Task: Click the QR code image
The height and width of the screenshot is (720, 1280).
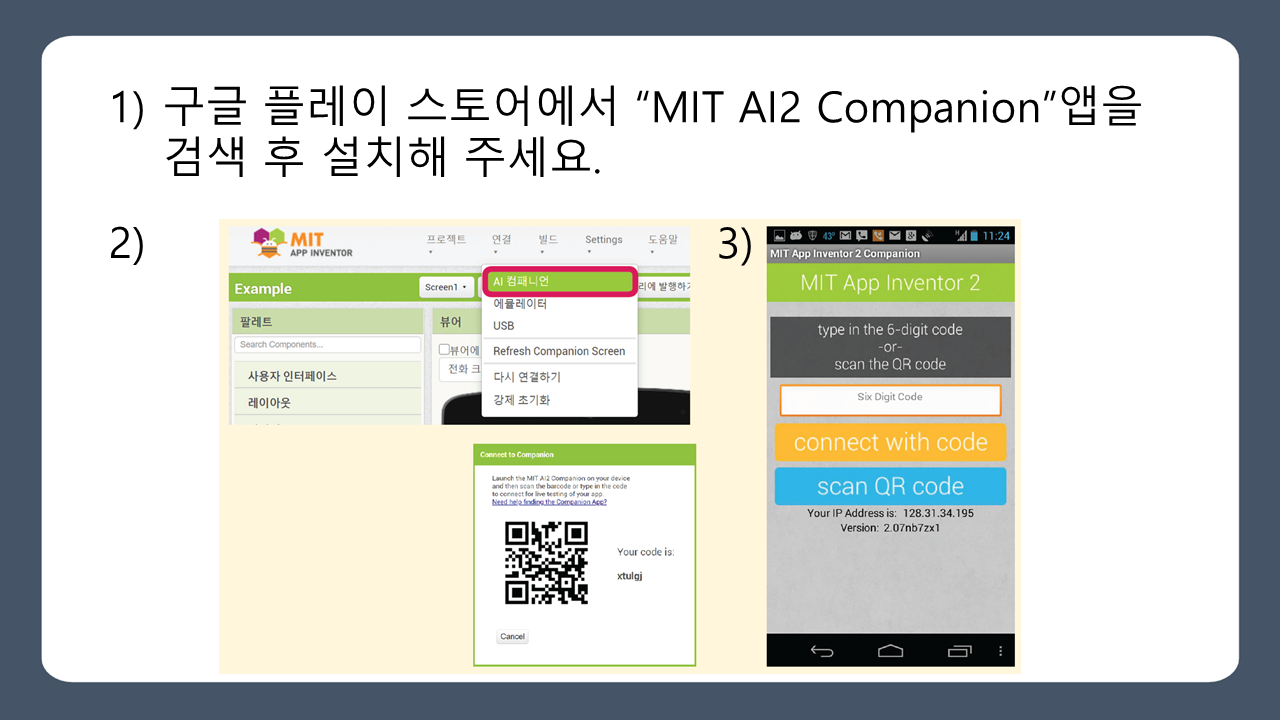Action: 546,562
